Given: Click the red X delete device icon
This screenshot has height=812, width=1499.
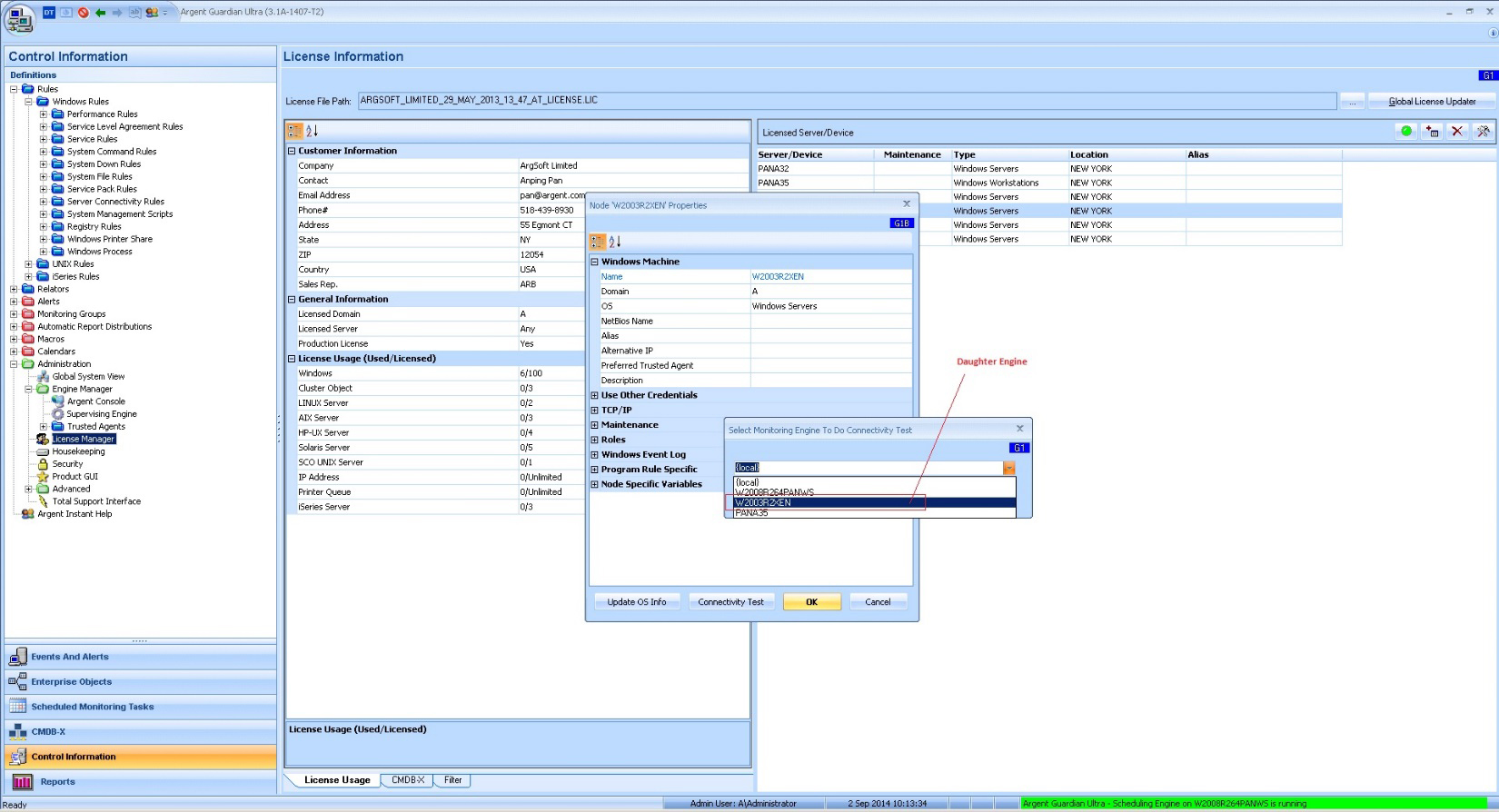Looking at the screenshot, I should [1457, 132].
